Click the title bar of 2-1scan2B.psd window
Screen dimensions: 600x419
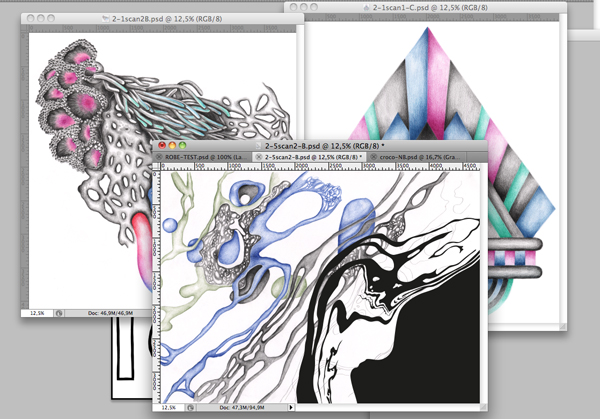(x=162, y=18)
